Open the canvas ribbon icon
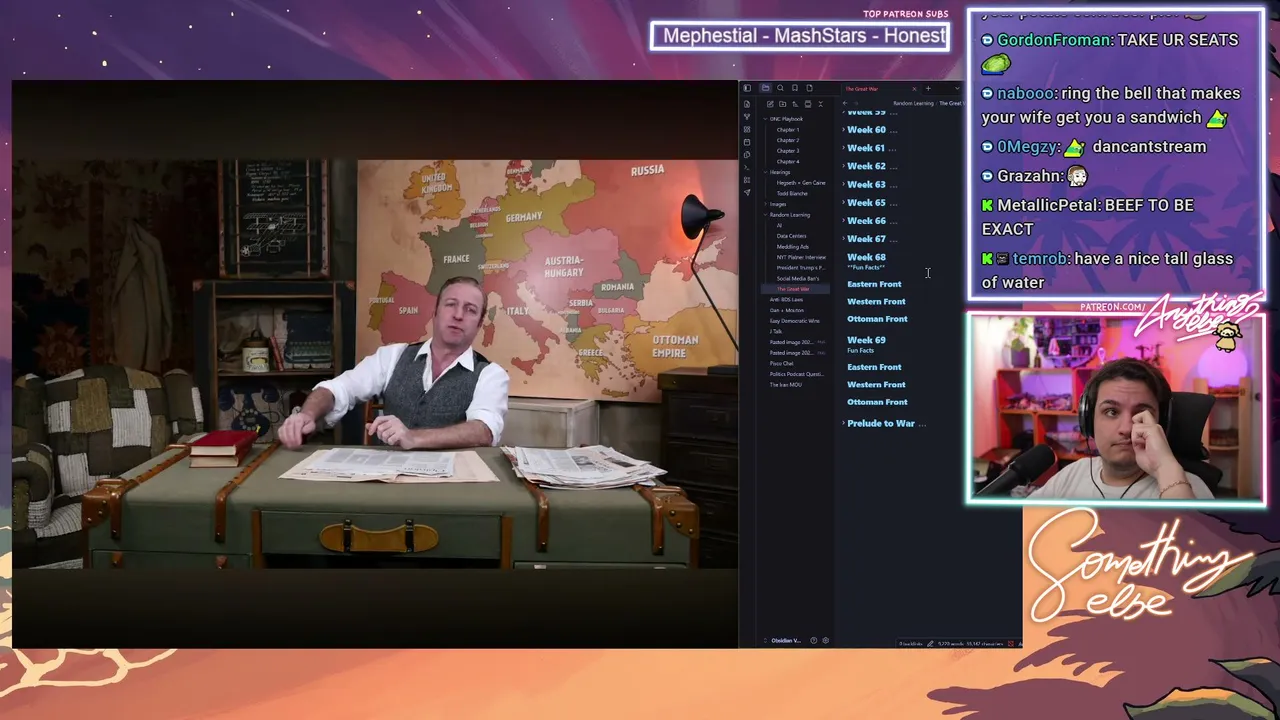The height and width of the screenshot is (720, 1280). tap(747, 130)
